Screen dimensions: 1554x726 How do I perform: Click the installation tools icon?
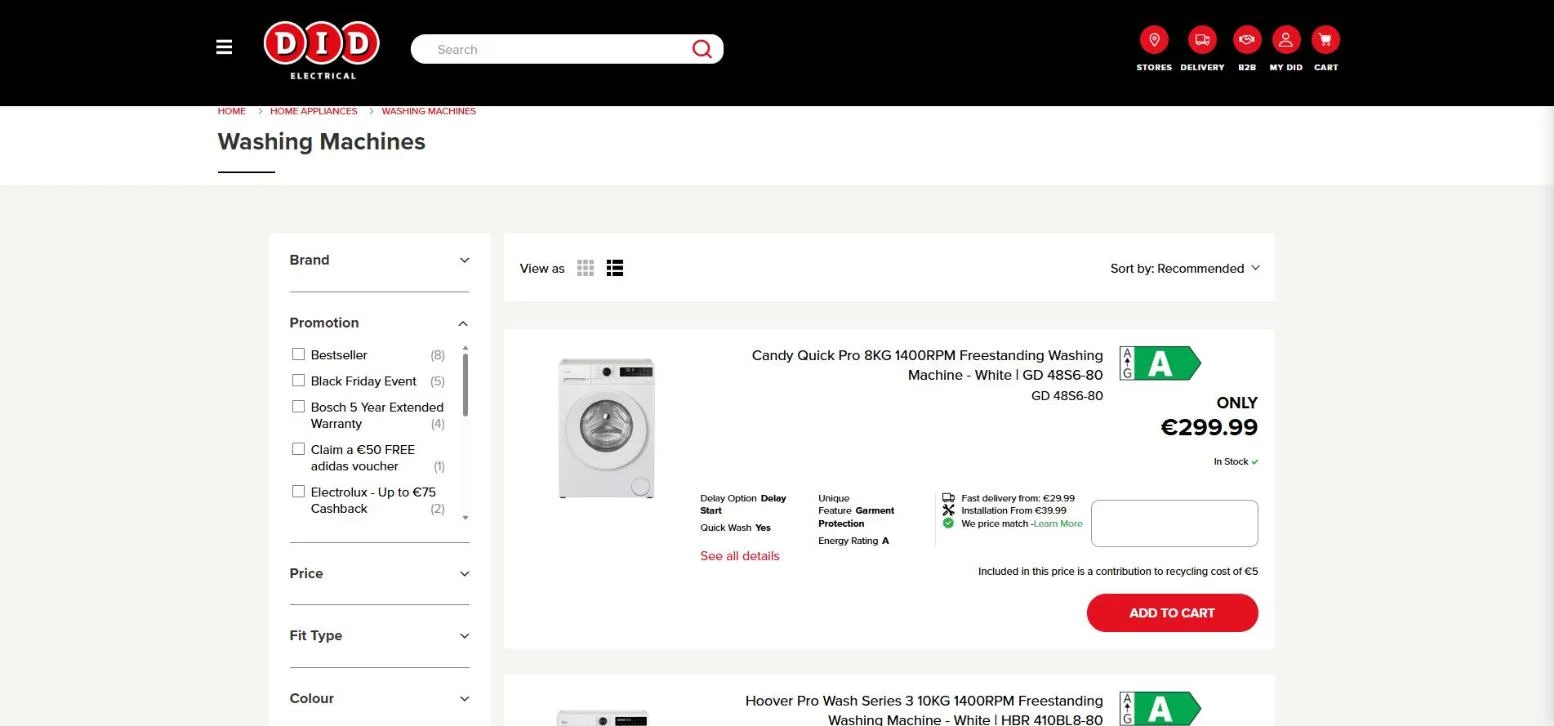tap(948, 510)
